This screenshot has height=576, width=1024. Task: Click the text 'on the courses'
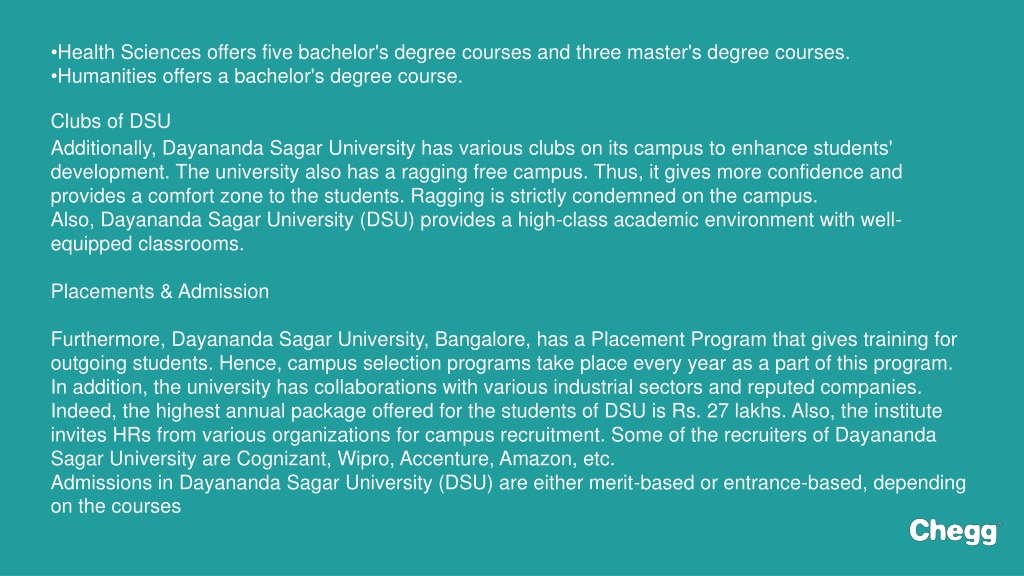coord(116,507)
